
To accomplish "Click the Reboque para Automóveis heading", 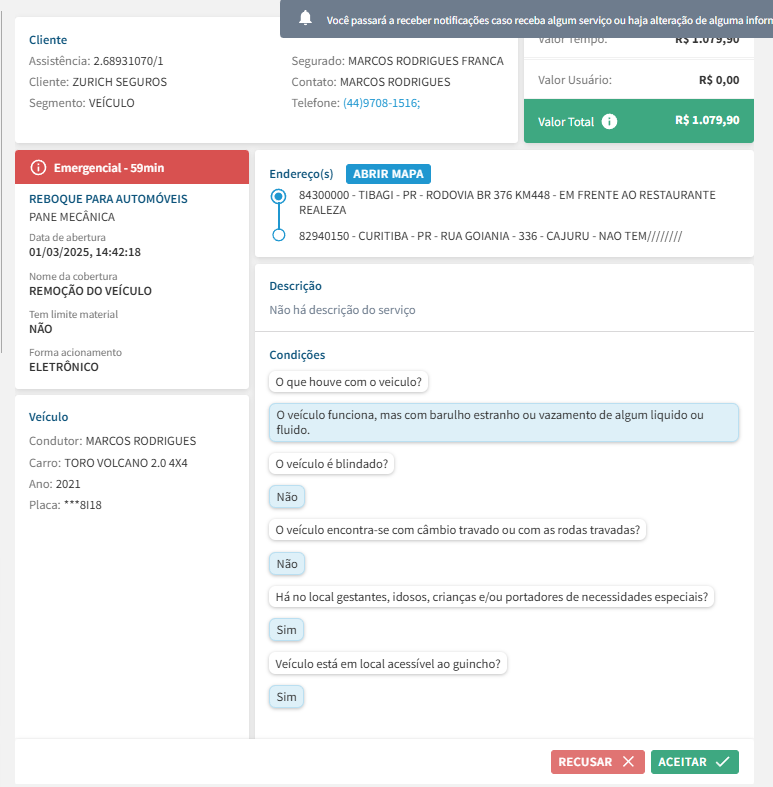I will (x=108, y=199).
